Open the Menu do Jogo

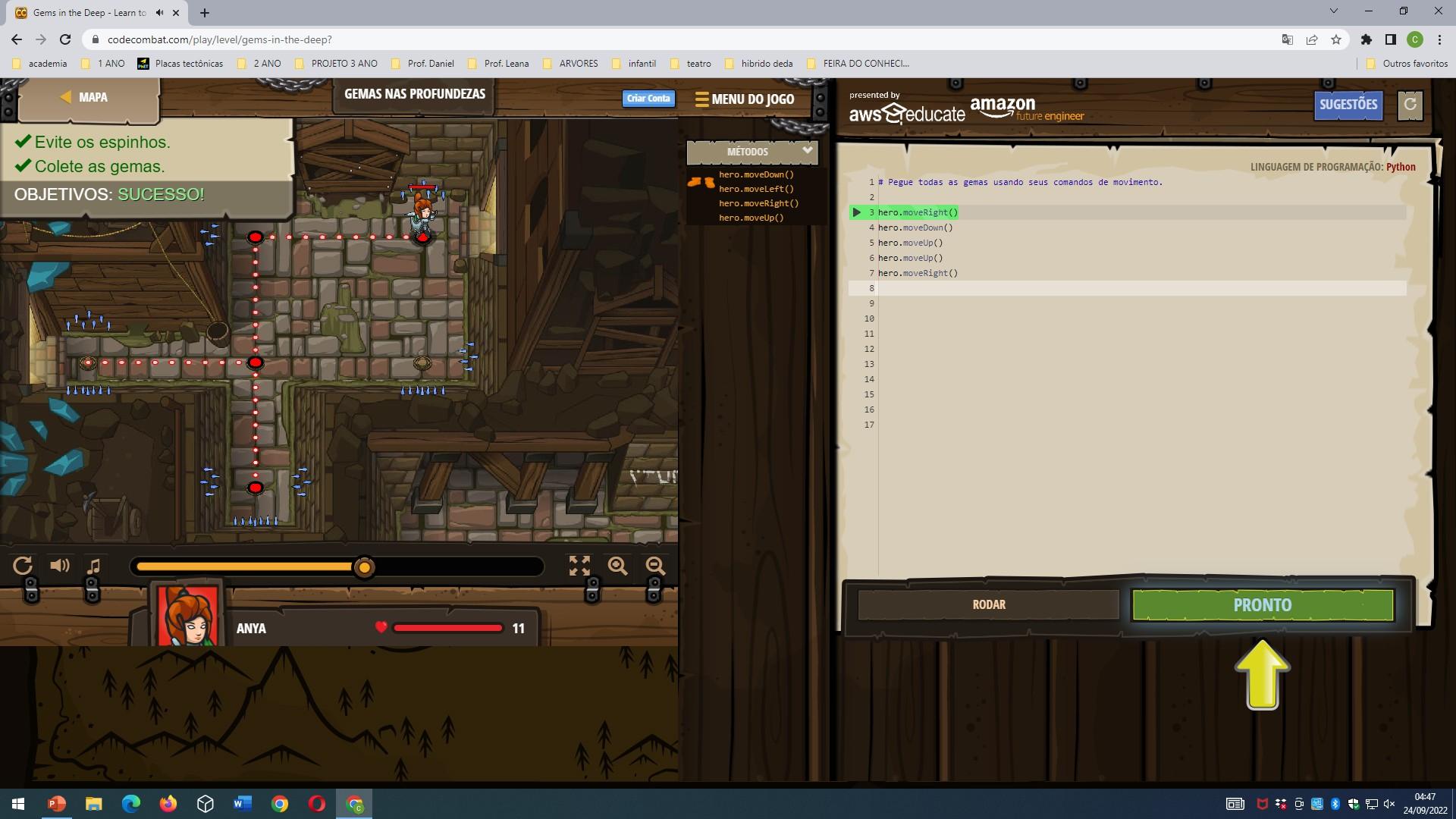click(x=745, y=99)
